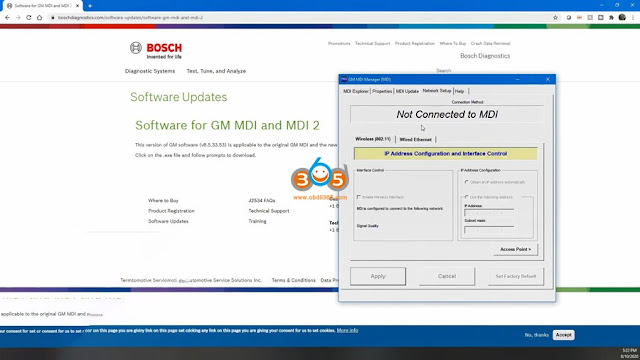Click Set Factory Default button

pos(516,276)
